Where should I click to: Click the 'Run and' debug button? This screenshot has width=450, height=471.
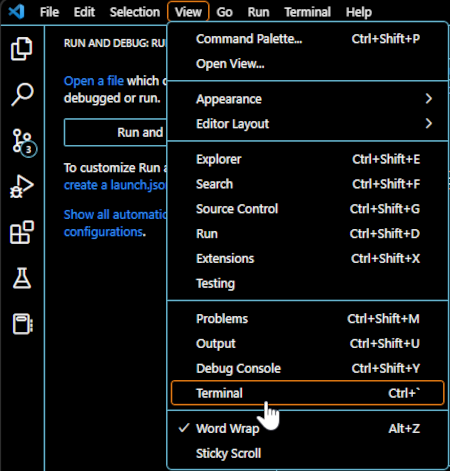(x=115, y=132)
